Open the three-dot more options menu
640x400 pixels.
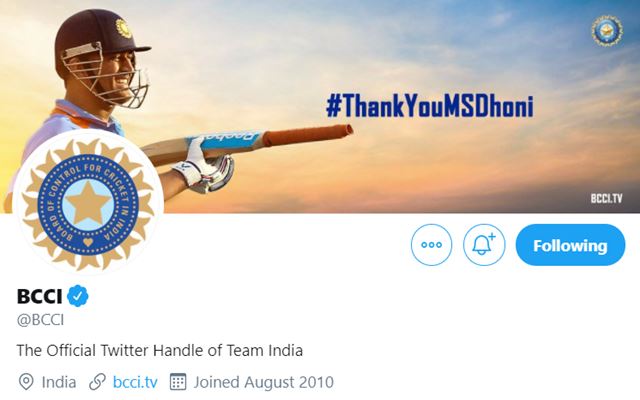click(x=431, y=245)
